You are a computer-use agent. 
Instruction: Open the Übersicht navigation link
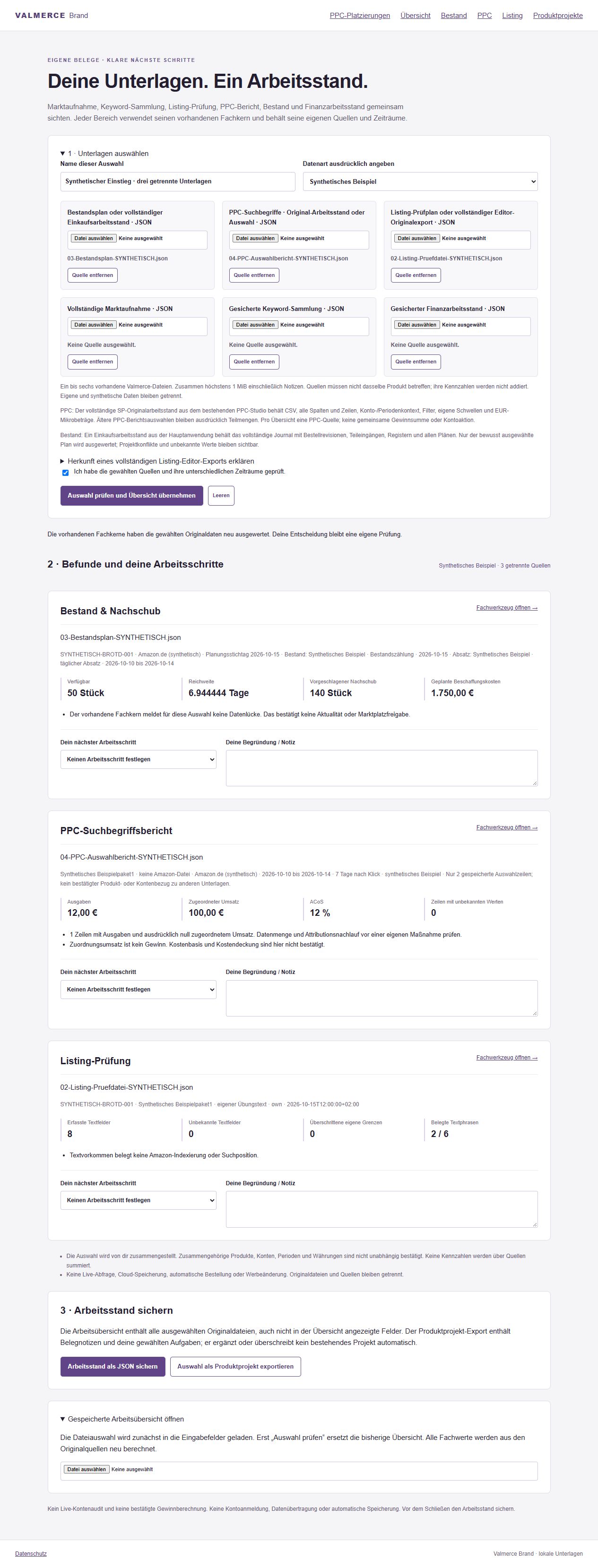coord(416,16)
